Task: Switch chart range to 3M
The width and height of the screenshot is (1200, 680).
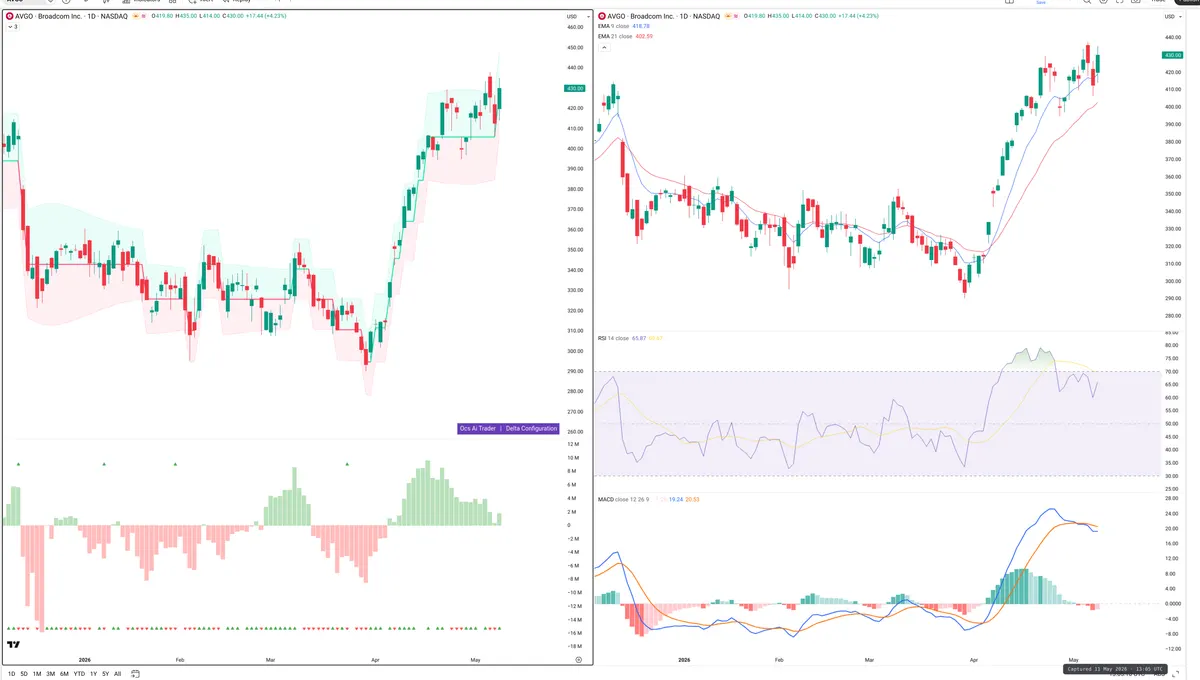Action: [50, 673]
